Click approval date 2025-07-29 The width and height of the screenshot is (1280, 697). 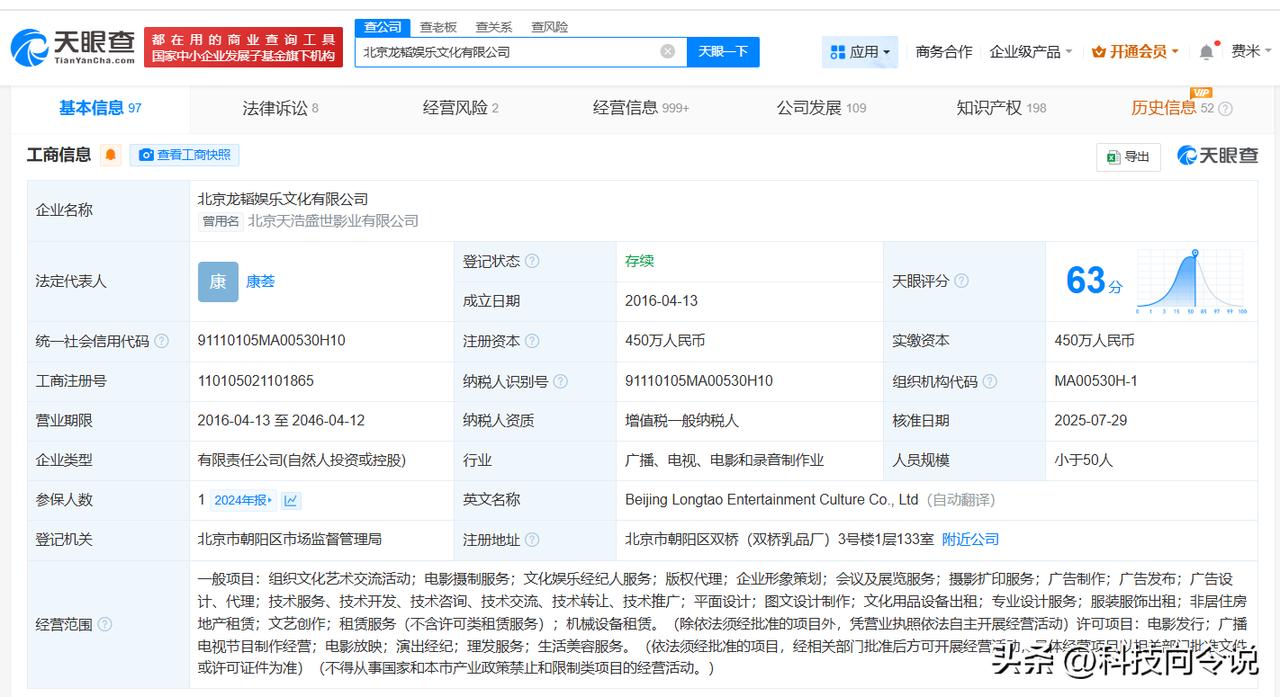pyautogui.click(x=1090, y=421)
